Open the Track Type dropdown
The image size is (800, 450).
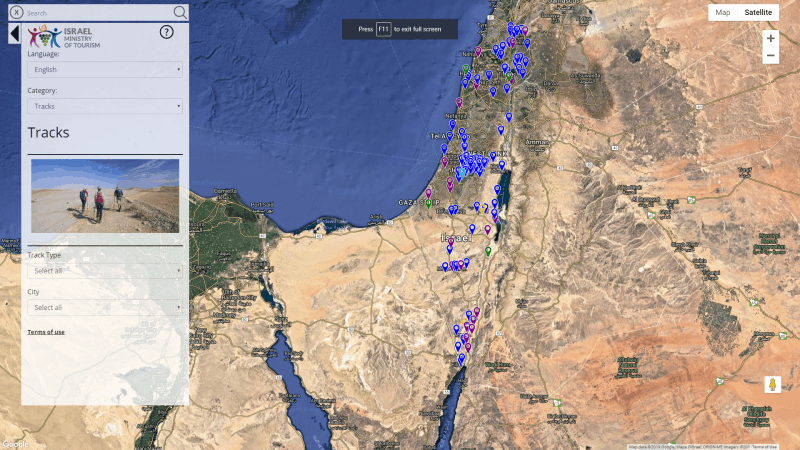(x=105, y=271)
